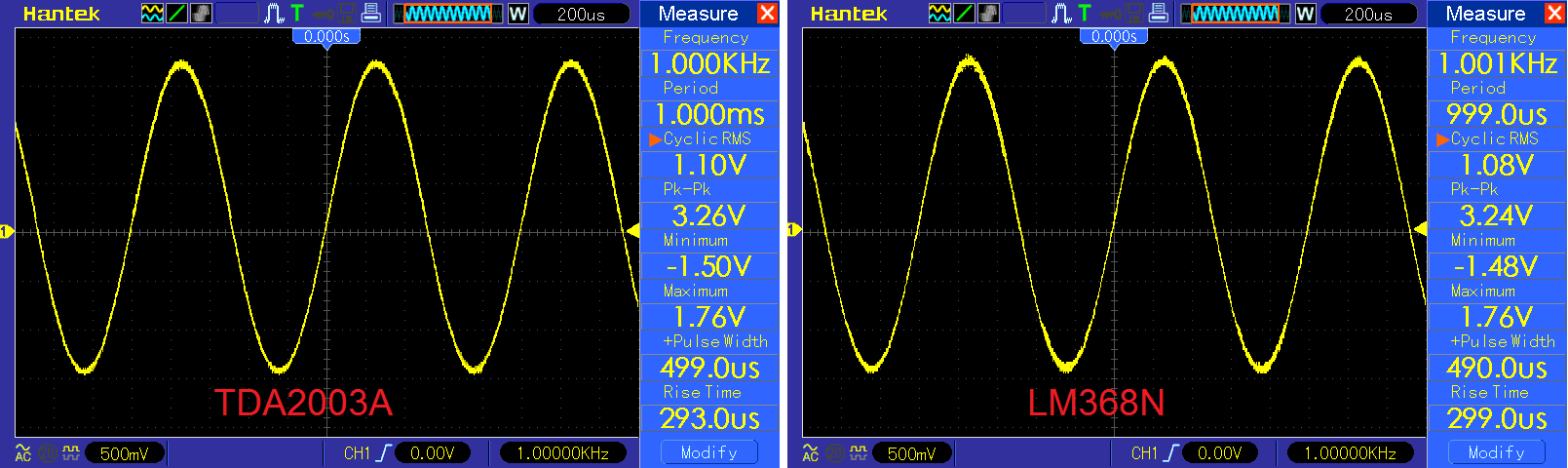The height and width of the screenshot is (468, 1568).
Task: Click the green T trigger indicator in TDA2003A capture
Action: 297,14
